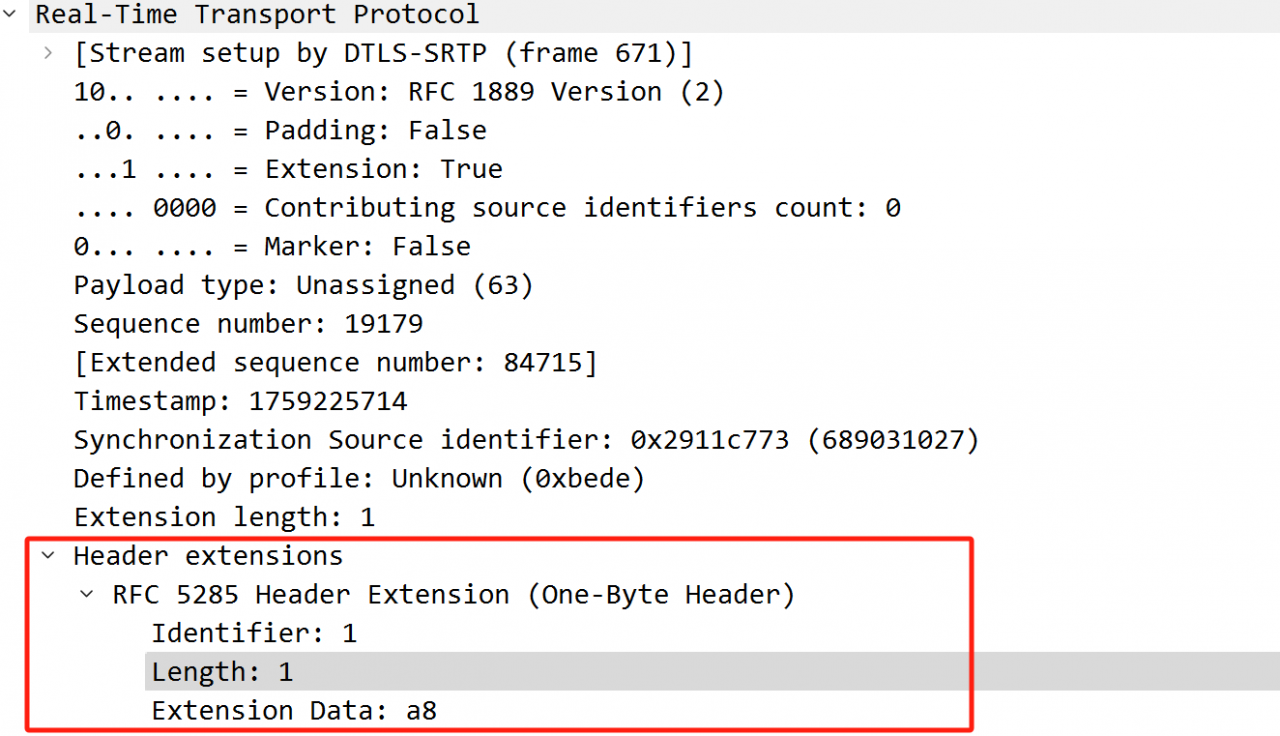Select the Timestamp: 1759225714 field

240,401
